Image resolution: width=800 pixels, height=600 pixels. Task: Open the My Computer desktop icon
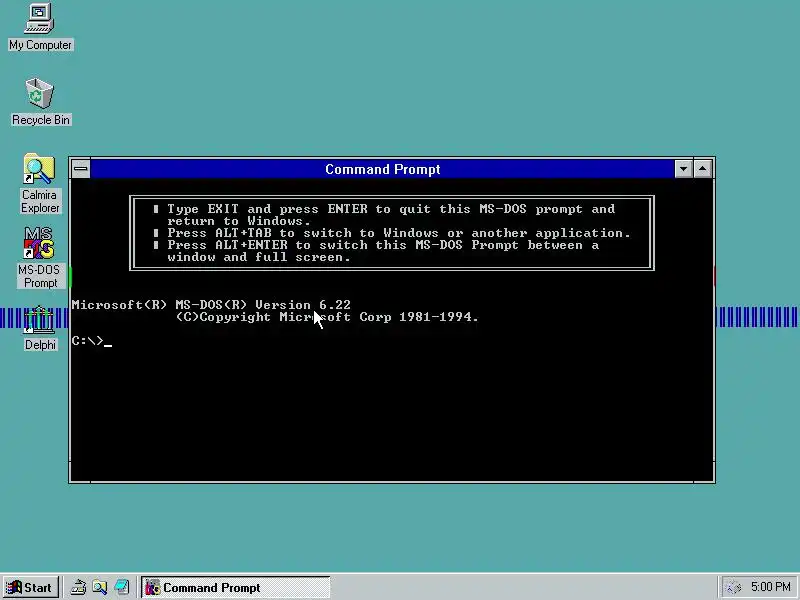(40, 27)
